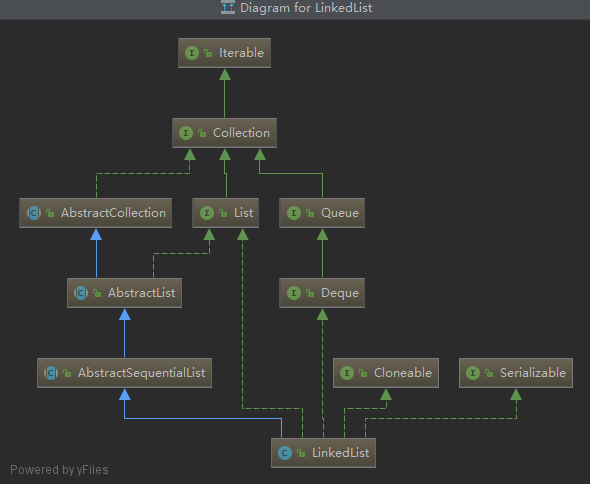Click the Diagram for LinkedList tab title

[306, 8]
